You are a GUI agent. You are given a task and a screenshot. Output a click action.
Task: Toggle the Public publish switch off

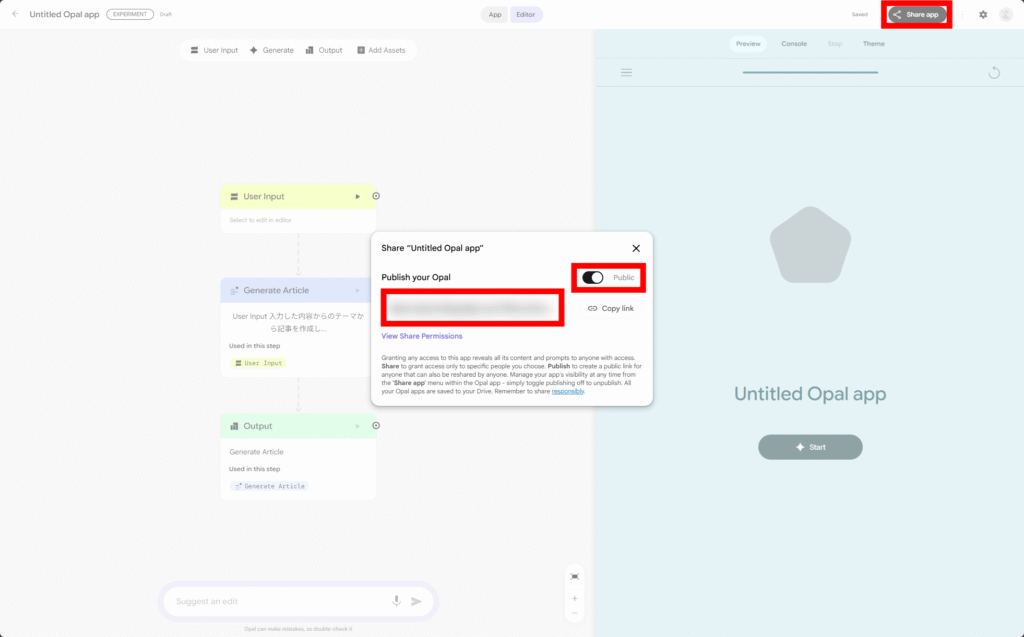(x=593, y=277)
